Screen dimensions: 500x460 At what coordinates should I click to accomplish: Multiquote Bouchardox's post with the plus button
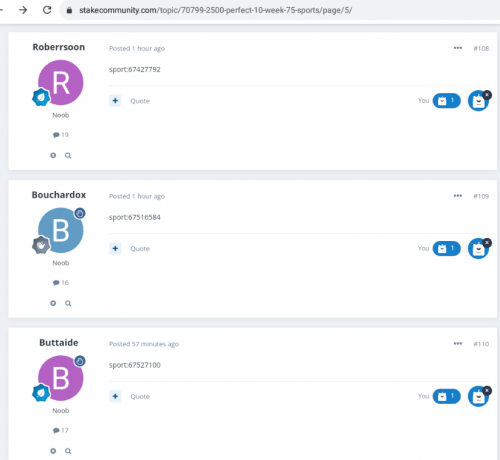click(x=115, y=248)
